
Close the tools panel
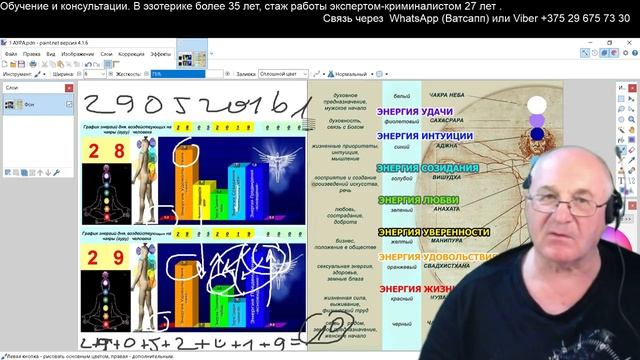click(632, 88)
